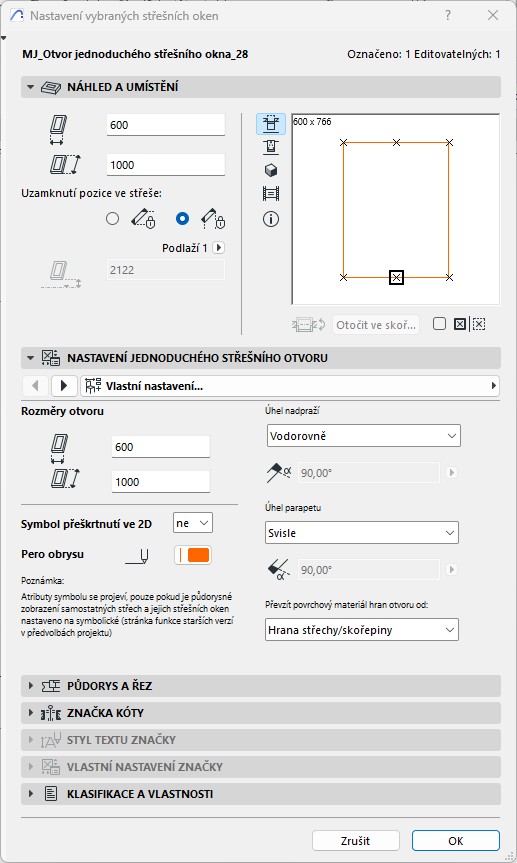Click the help question mark icon
The height and width of the screenshot is (863, 517).
click(x=448, y=15)
